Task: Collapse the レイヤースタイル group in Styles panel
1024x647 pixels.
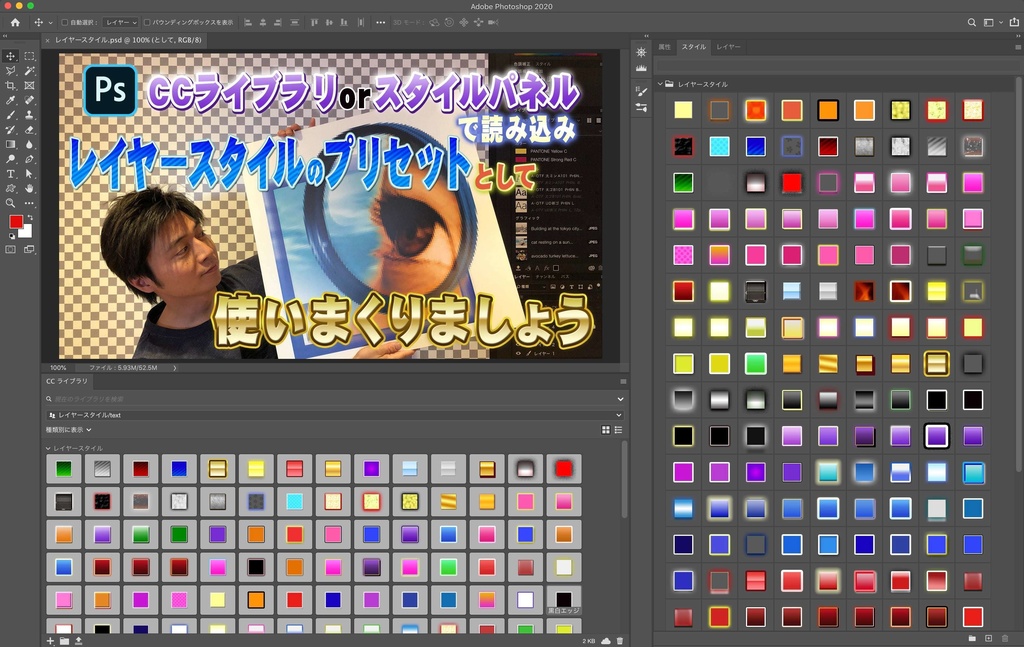Action: tap(660, 84)
